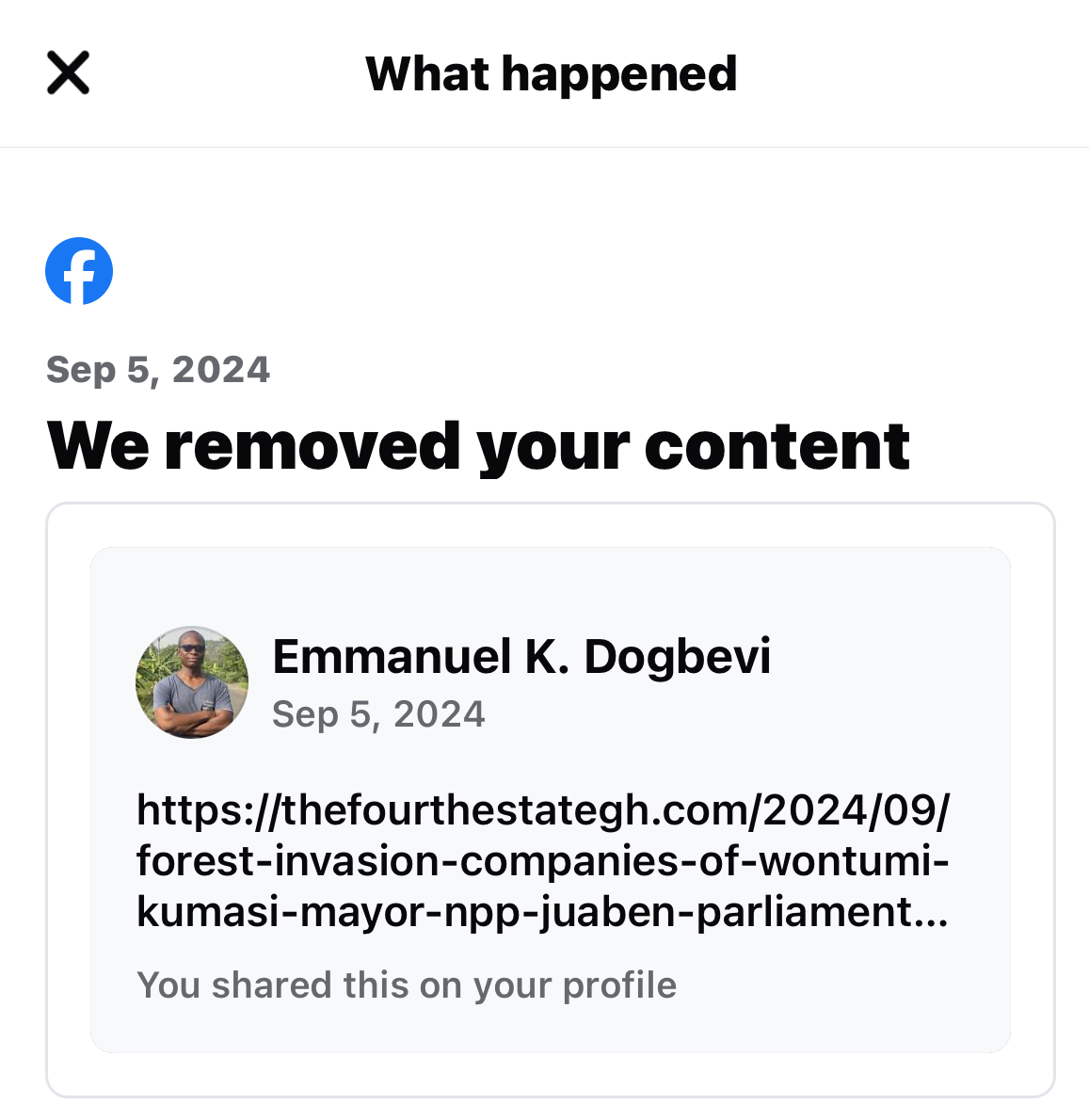Click the word "removed" in the heading
The width and height of the screenshot is (1089, 1120).
click(312, 446)
